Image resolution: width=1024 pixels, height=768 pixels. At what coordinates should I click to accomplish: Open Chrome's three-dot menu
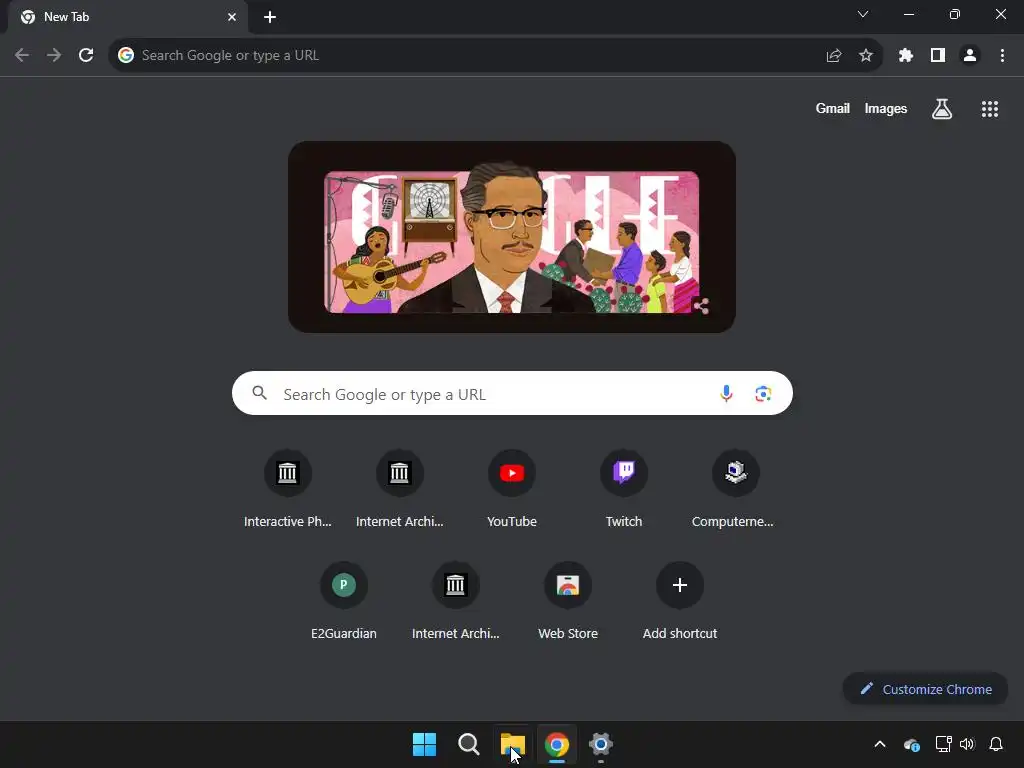click(x=1002, y=56)
